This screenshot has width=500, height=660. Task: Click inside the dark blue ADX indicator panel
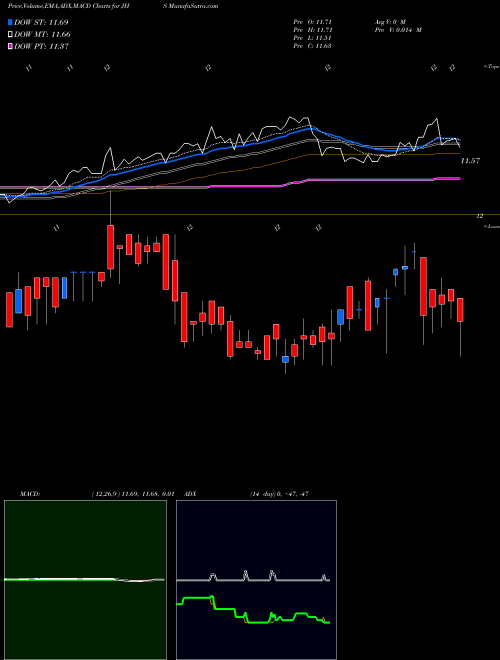[x=256, y=580]
